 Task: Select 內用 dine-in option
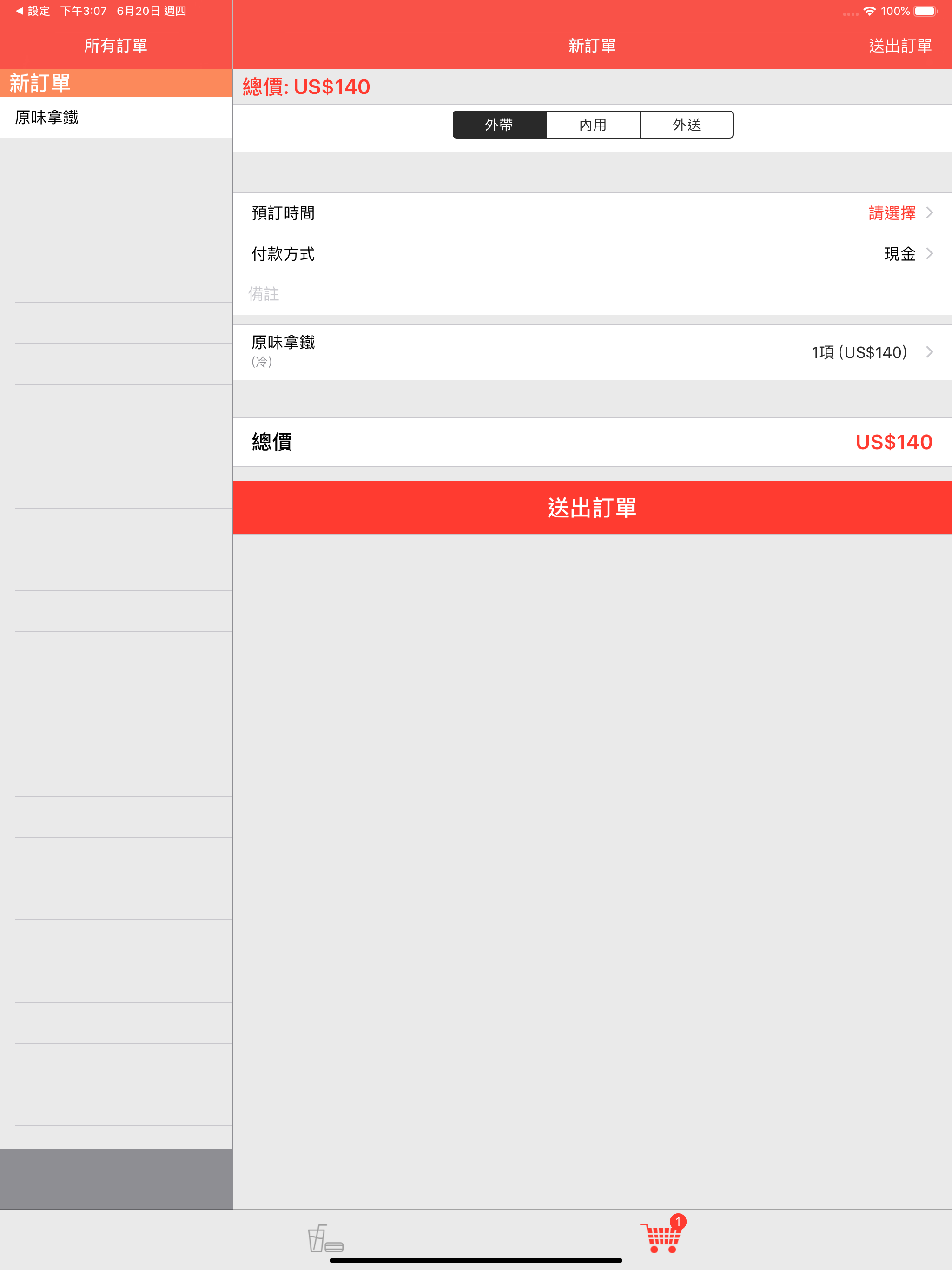pos(593,125)
